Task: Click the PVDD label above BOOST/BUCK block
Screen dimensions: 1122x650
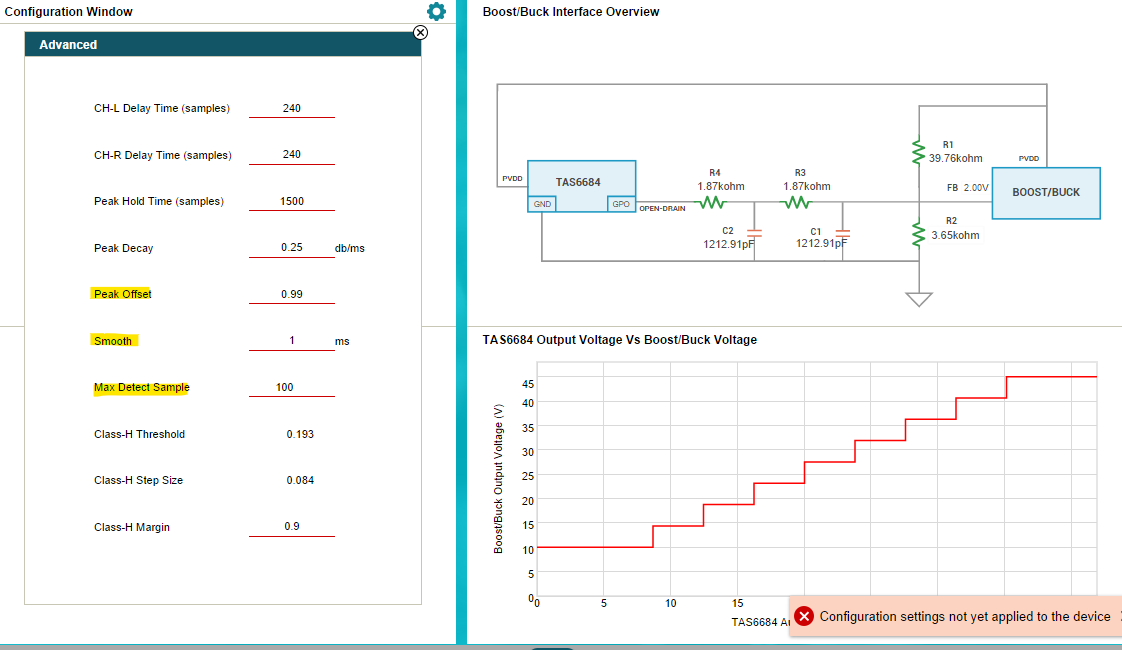Action: [1029, 158]
